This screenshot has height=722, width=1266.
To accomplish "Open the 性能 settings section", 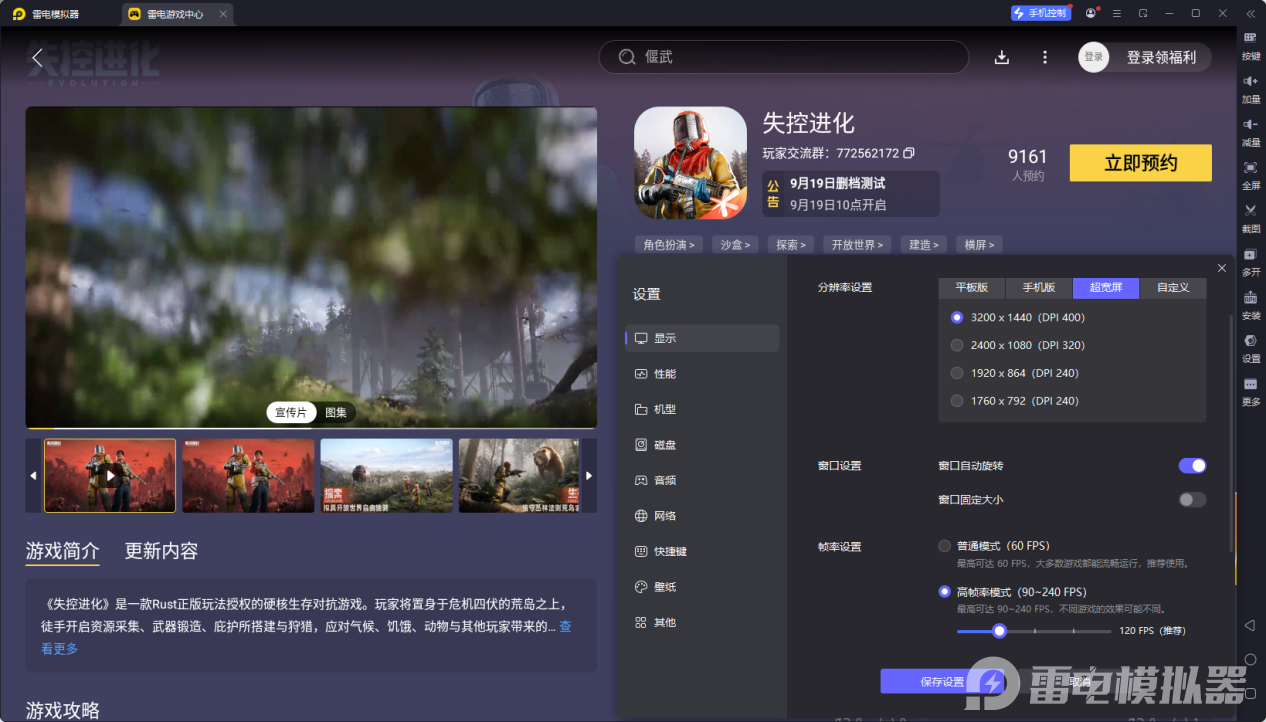I will point(664,374).
